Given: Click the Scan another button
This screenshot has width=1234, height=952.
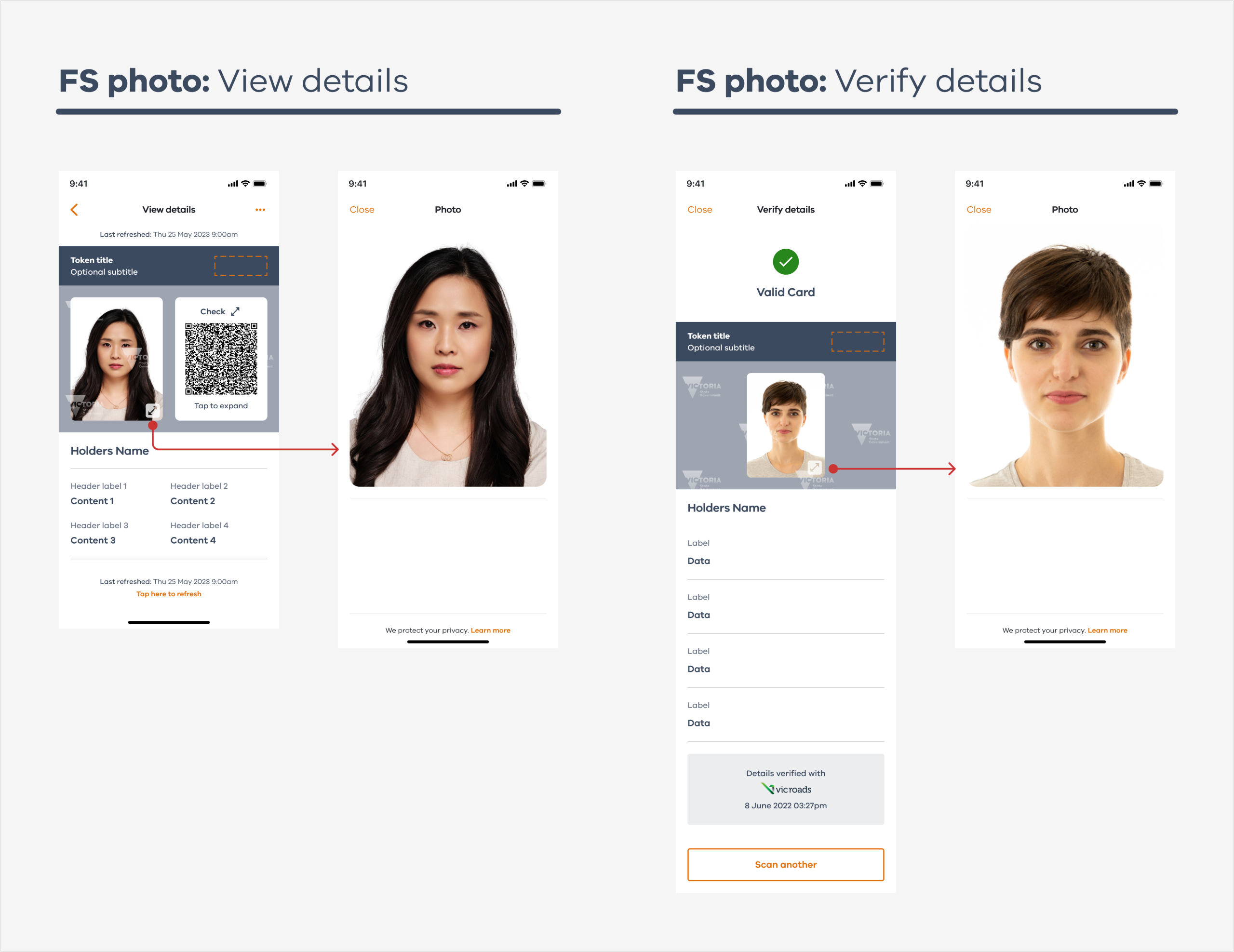Looking at the screenshot, I should (x=785, y=864).
